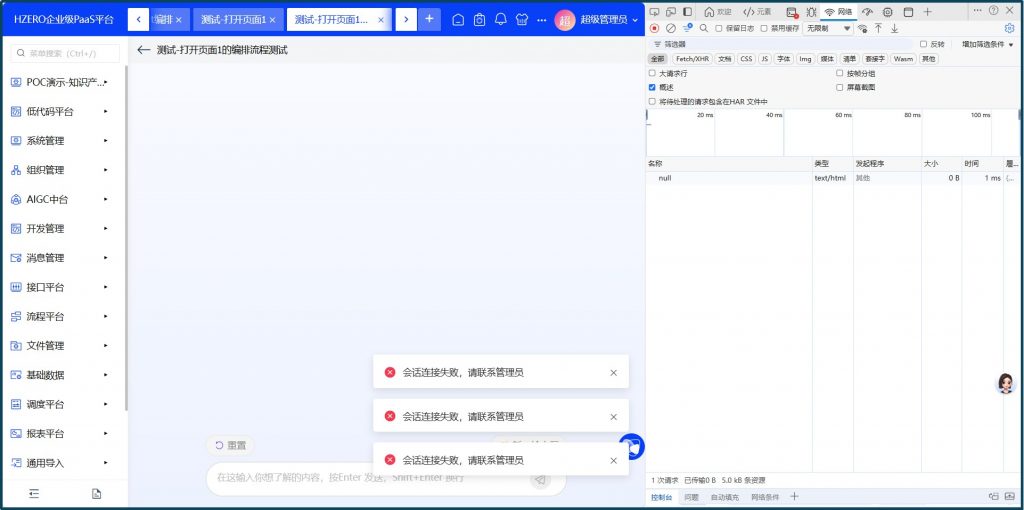The width and height of the screenshot is (1024, 510).
Task: Close the topmost 会话连接失败 notification
Action: point(613,373)
